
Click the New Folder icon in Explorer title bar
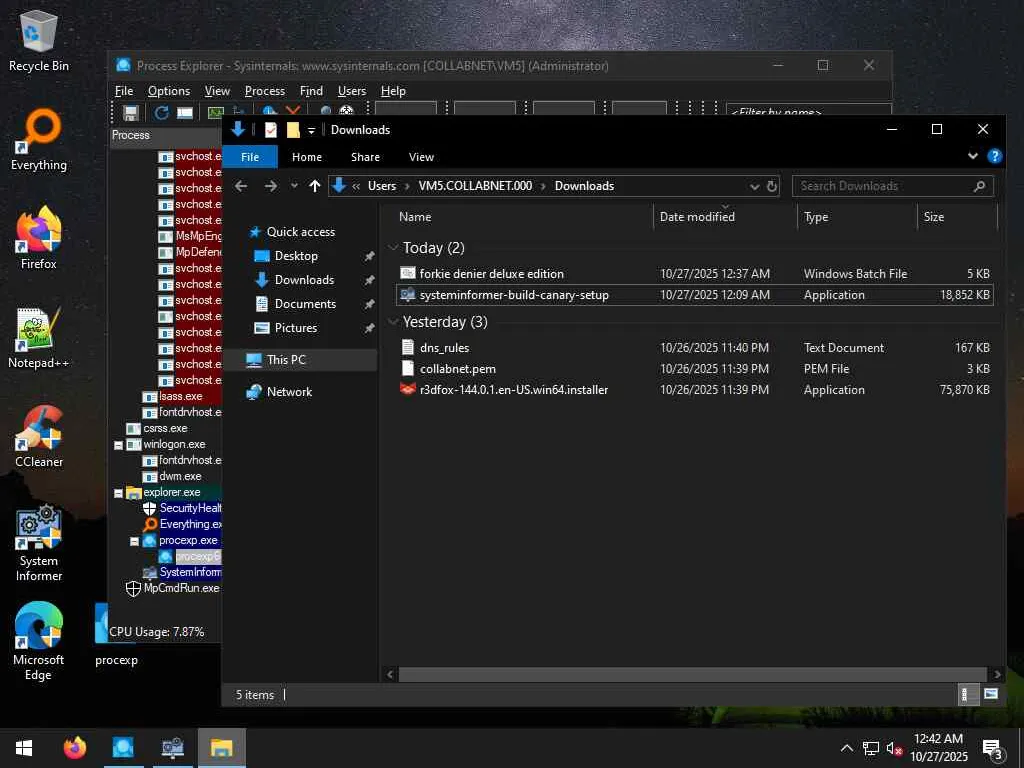tap(293, 130)
